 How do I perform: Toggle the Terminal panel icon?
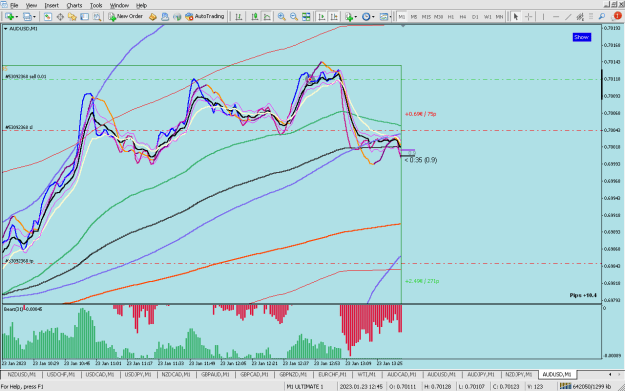point(85,17)
